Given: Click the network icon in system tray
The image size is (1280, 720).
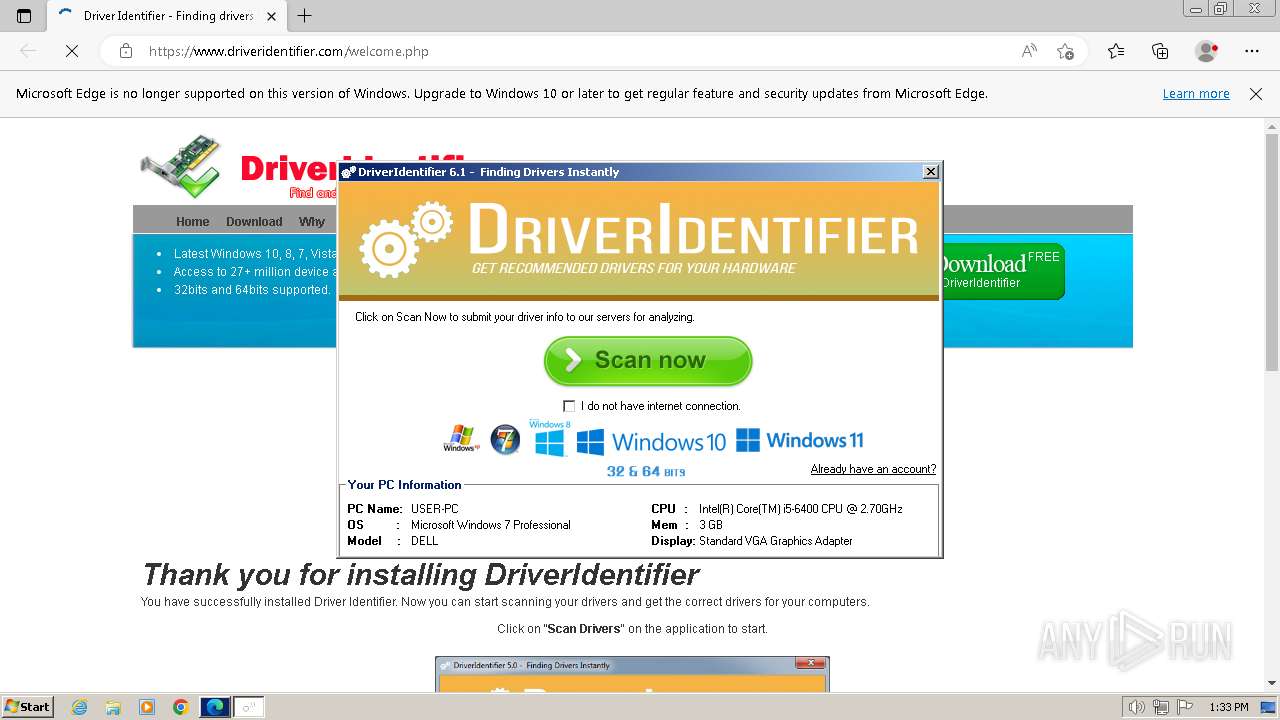Looking at the screenshot, I should [1161, 707].
